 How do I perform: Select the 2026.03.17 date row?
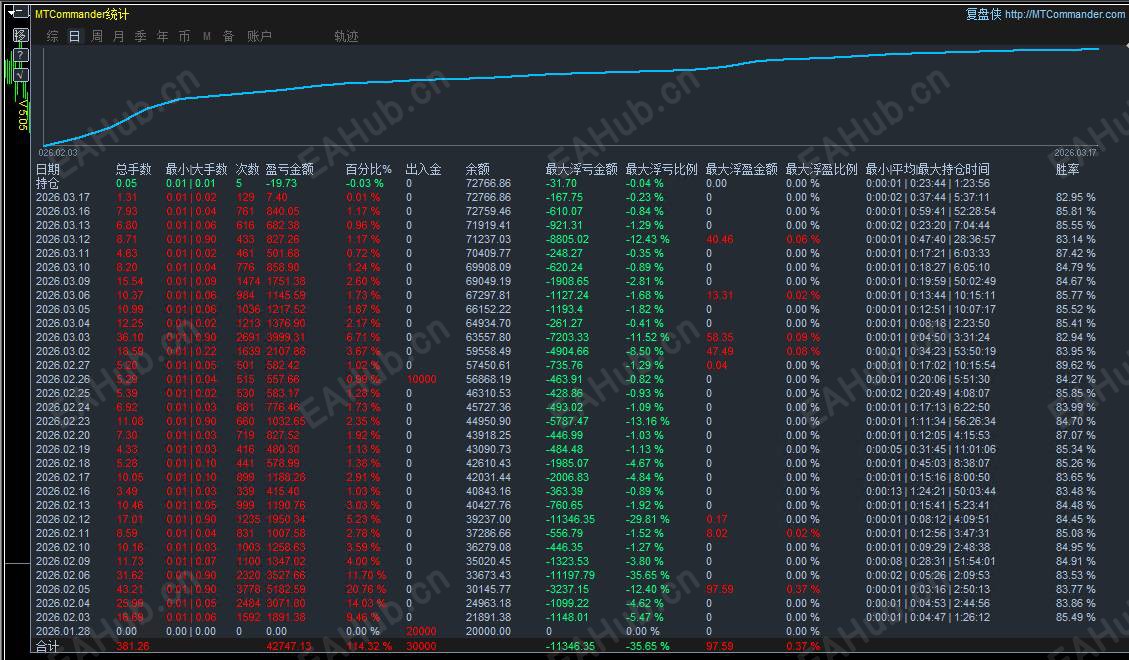[63, 197]
